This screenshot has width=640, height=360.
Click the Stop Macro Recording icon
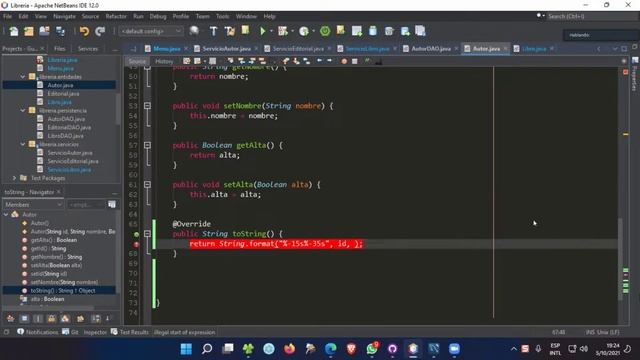[355, 61]
